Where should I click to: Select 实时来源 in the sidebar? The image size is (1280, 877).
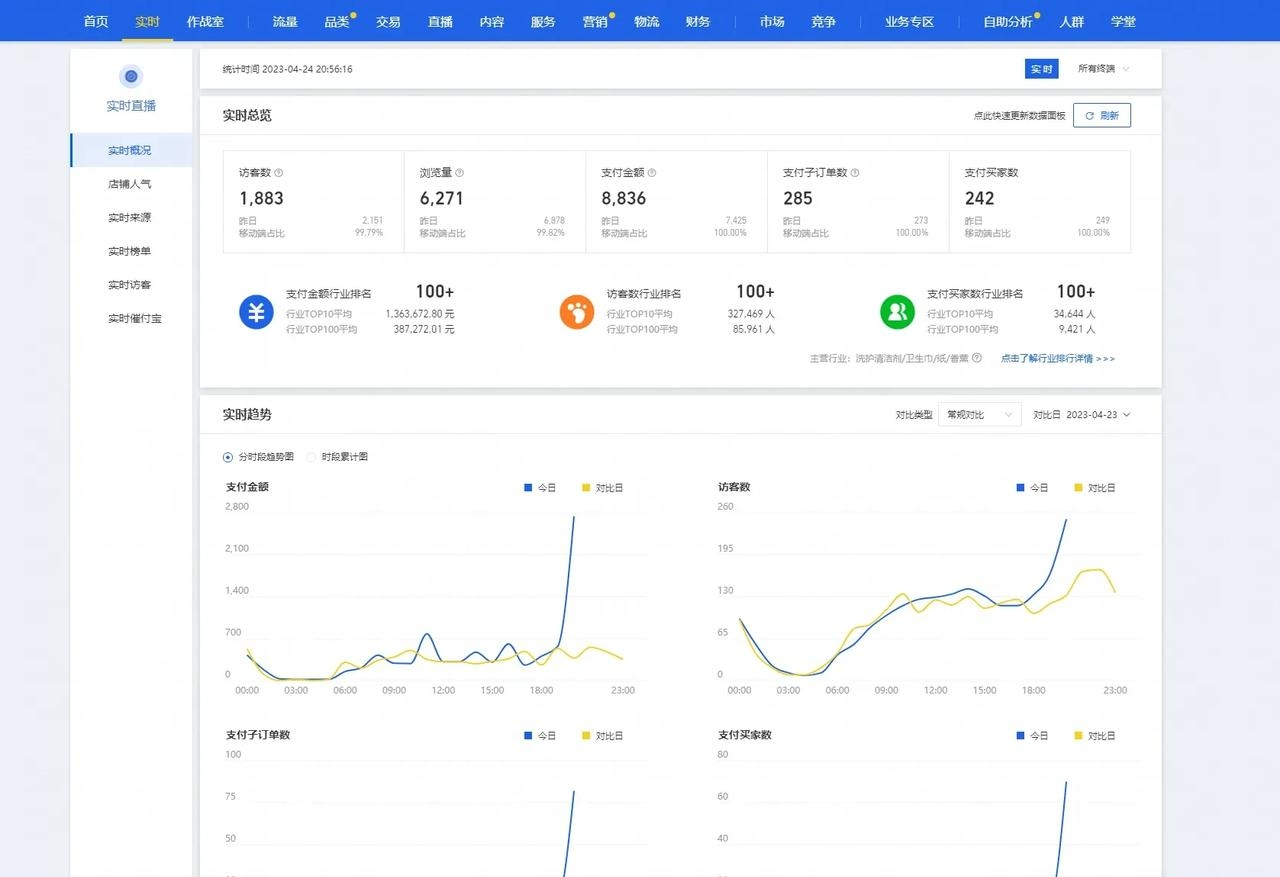click(131, 217)
